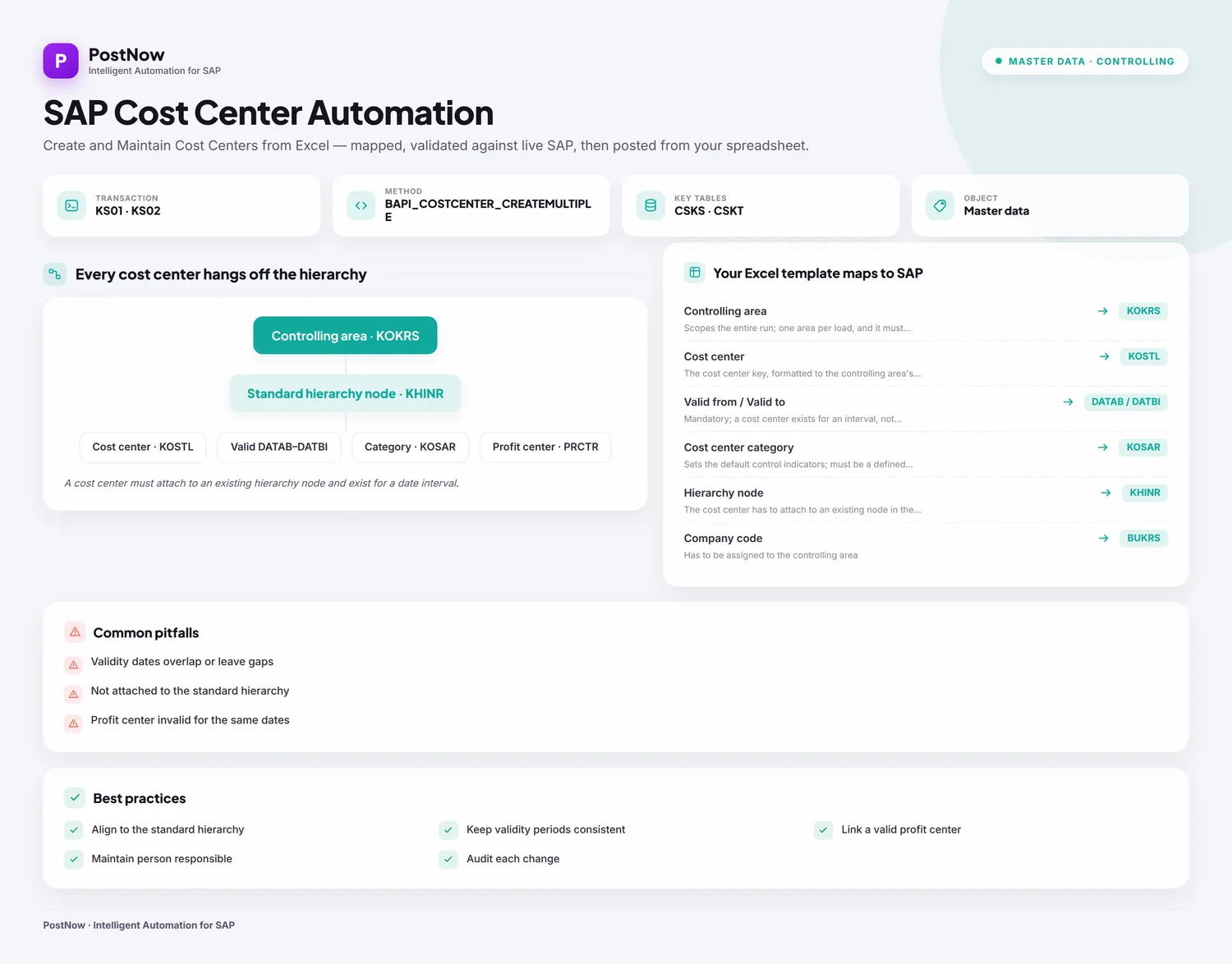Viewport: 1232px width, 964px height.
Task: Click the 'Profit center · PRCTR' chip
Action: pyautogui.click(x=545, y=447)
